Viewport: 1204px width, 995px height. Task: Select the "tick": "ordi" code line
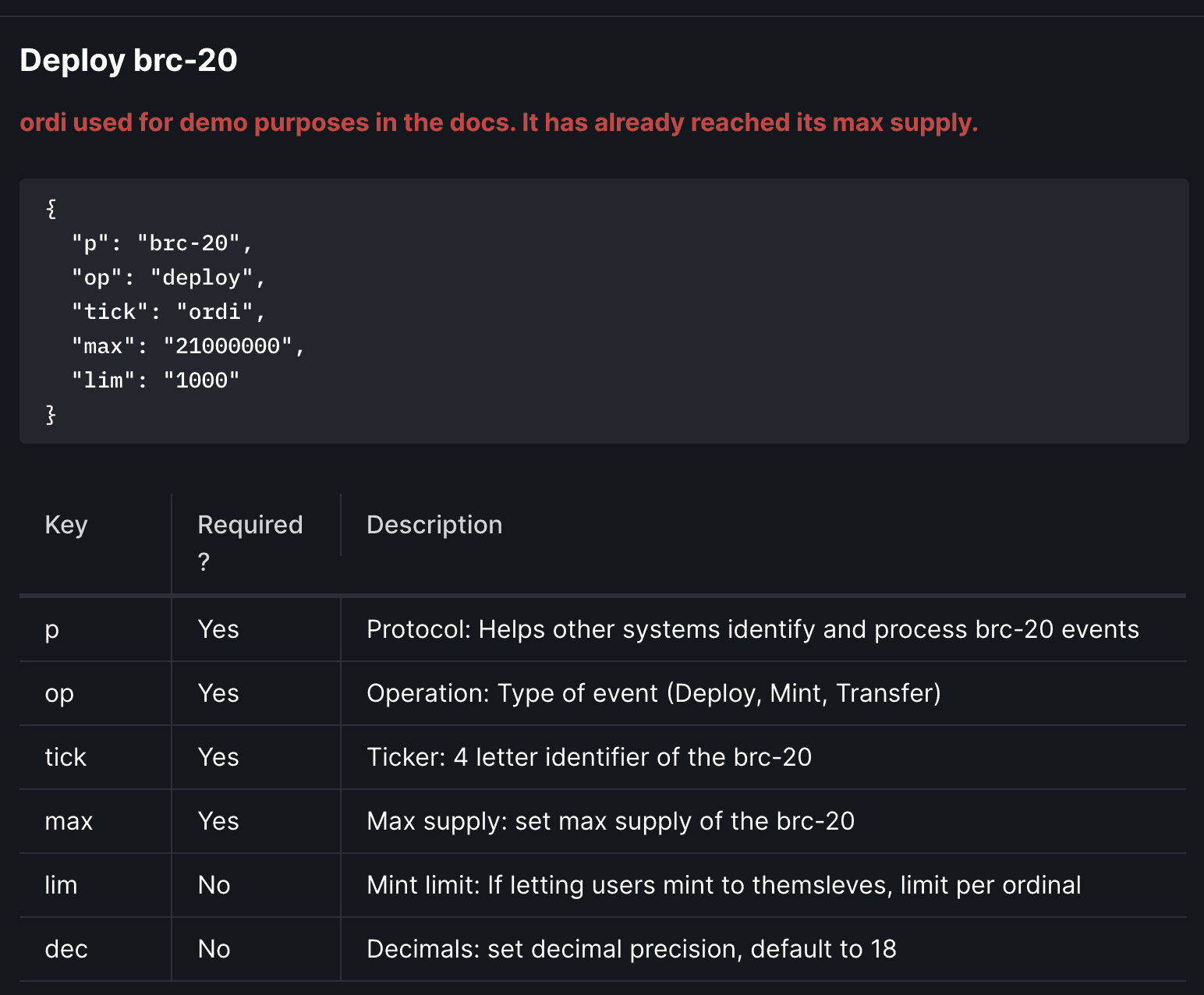(x=168, y=312)
